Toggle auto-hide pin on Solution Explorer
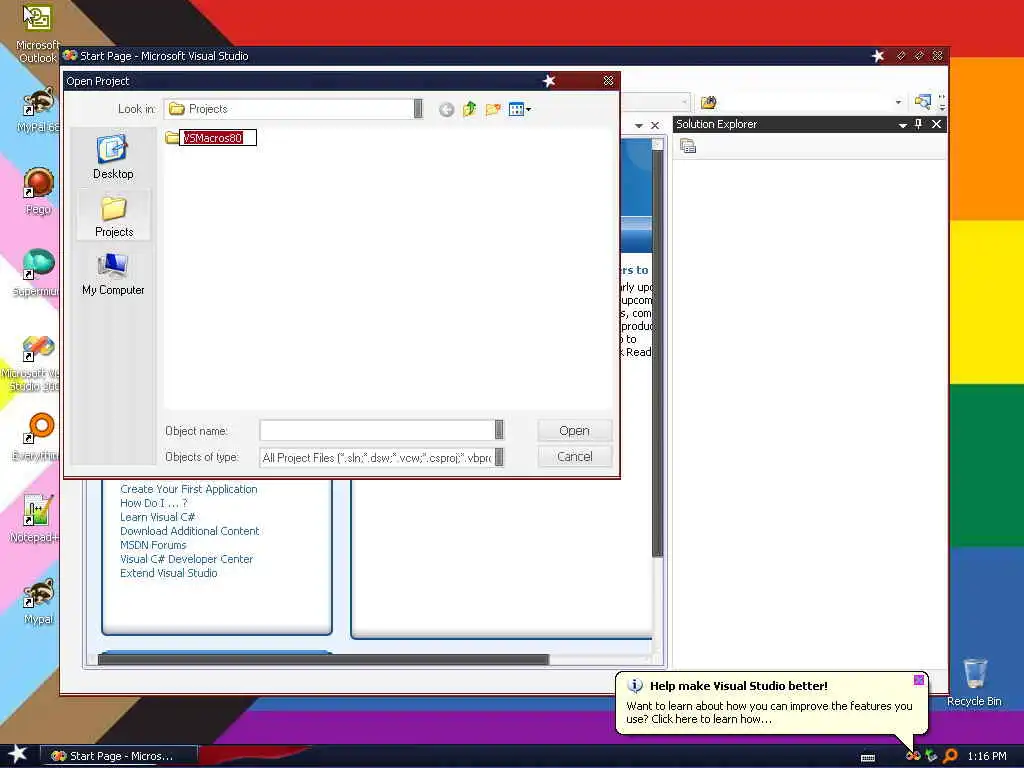 (x=919, y=124)
